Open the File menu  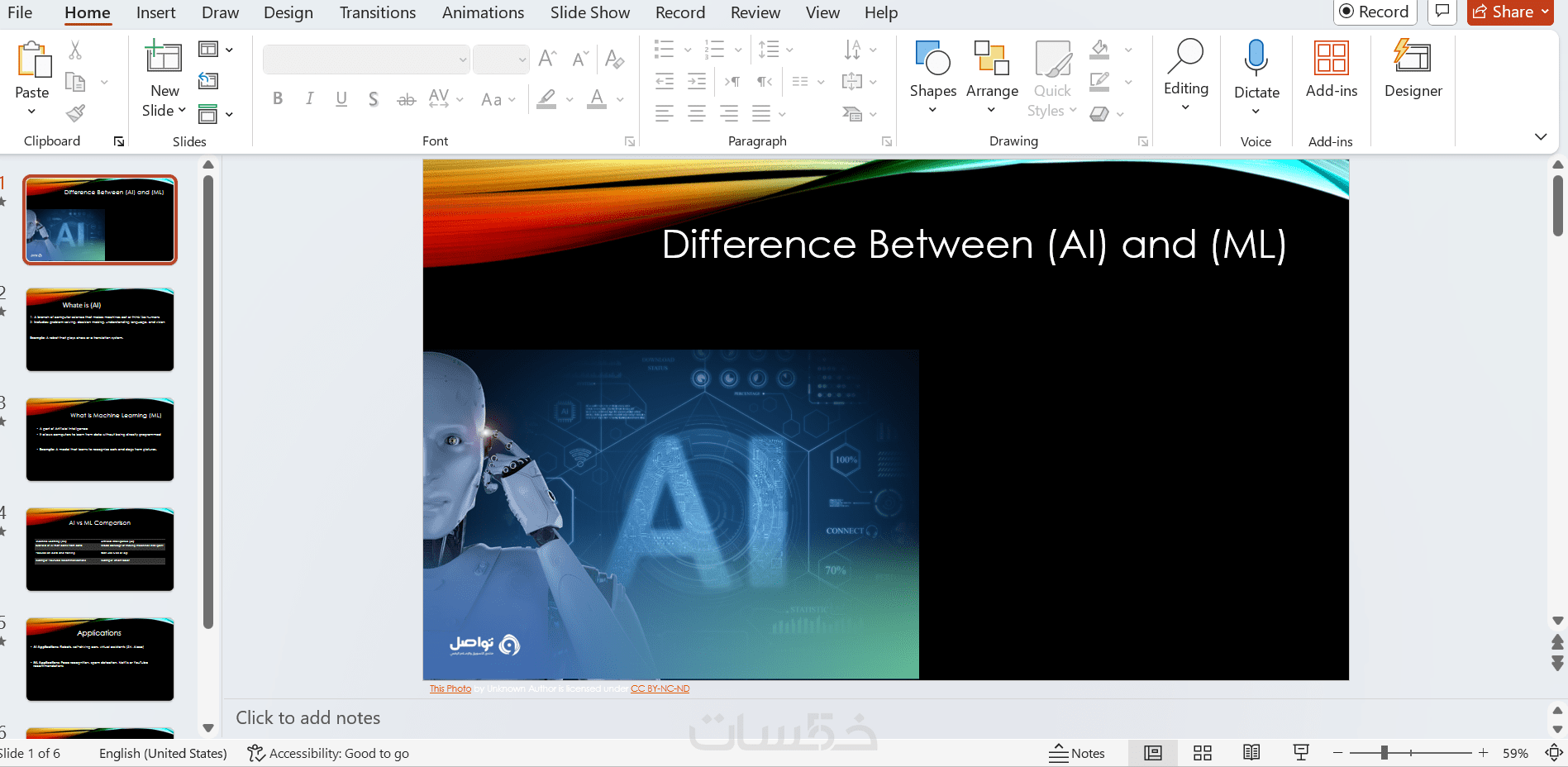(x=20, y=12)
